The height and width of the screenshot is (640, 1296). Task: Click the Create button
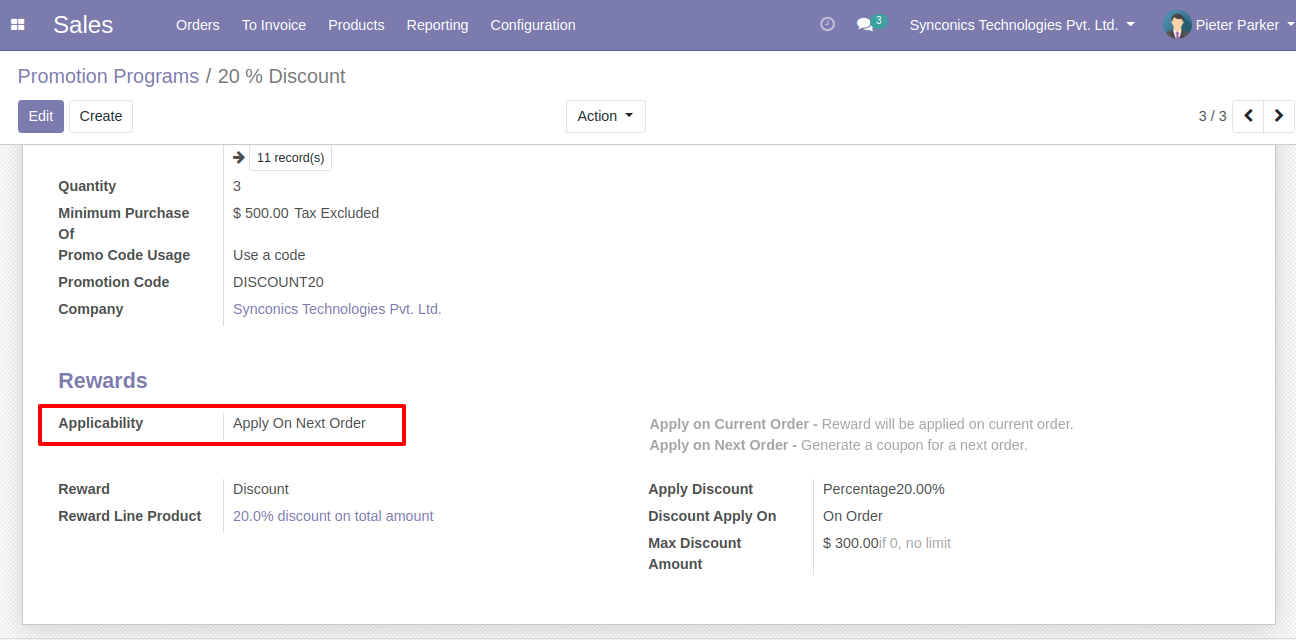pos(101,116)
